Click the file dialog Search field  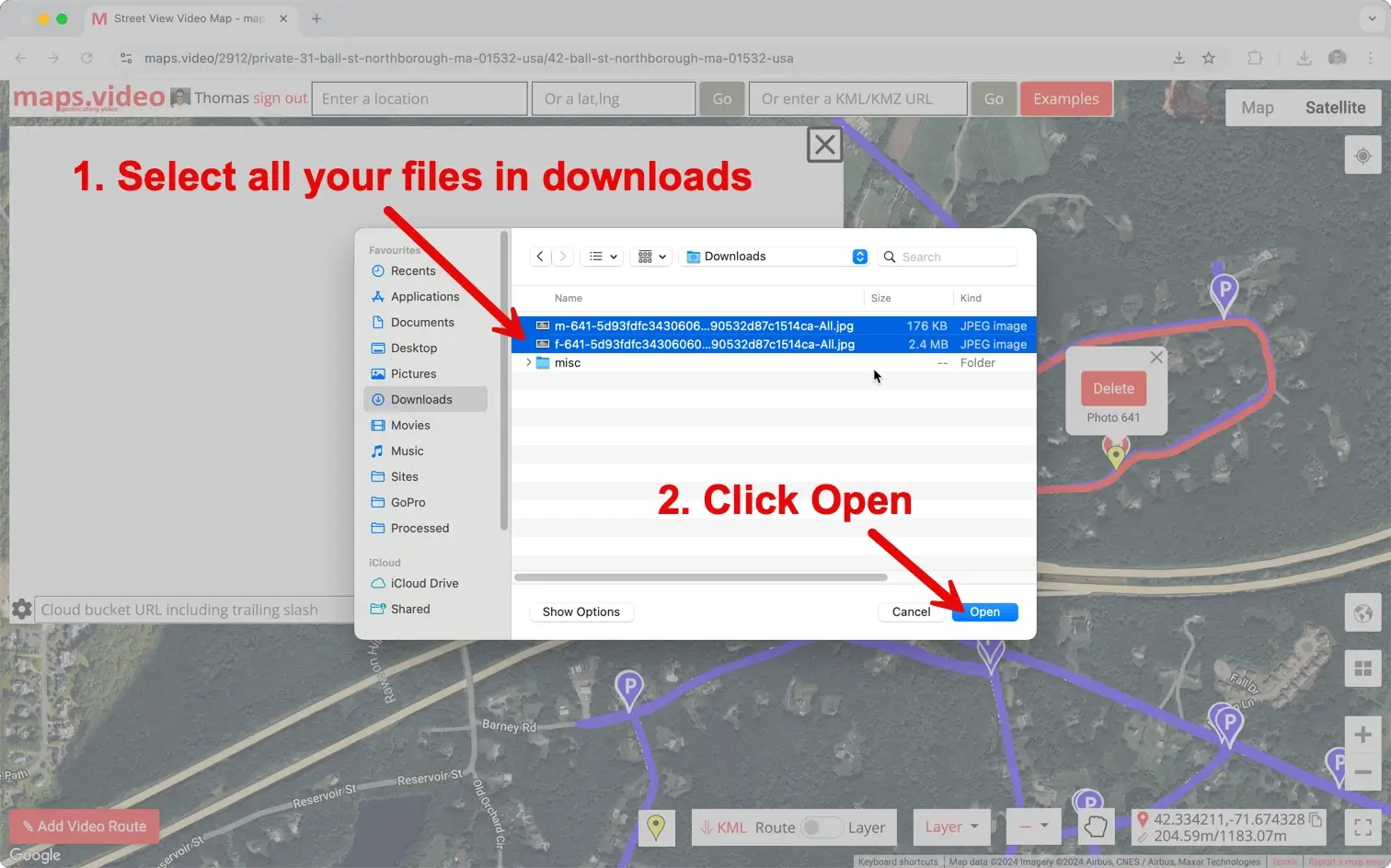click(948, 257)
